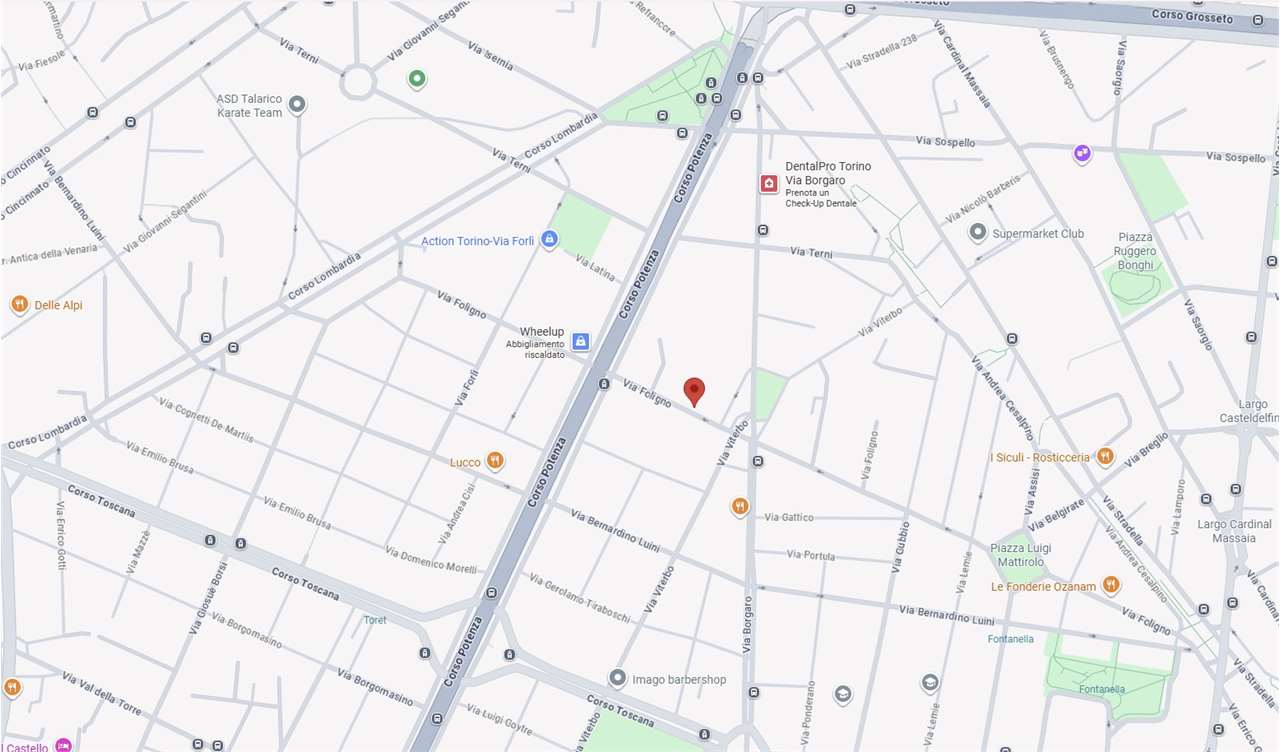This screenshot has width=1280, height=752.
Task: Select Le Fonderie Ozanam restaurant marker
Action: (1110, 585)
